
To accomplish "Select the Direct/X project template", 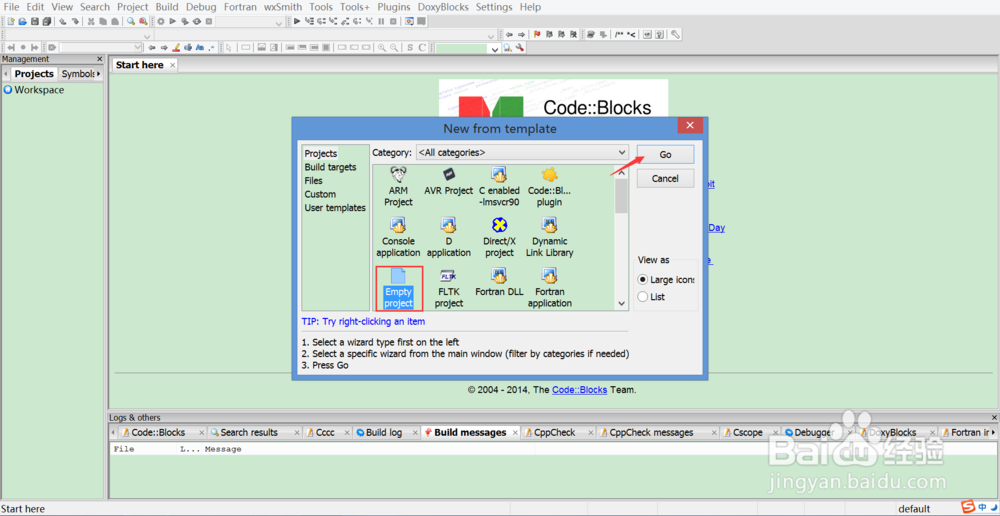I will pos(499,237).
